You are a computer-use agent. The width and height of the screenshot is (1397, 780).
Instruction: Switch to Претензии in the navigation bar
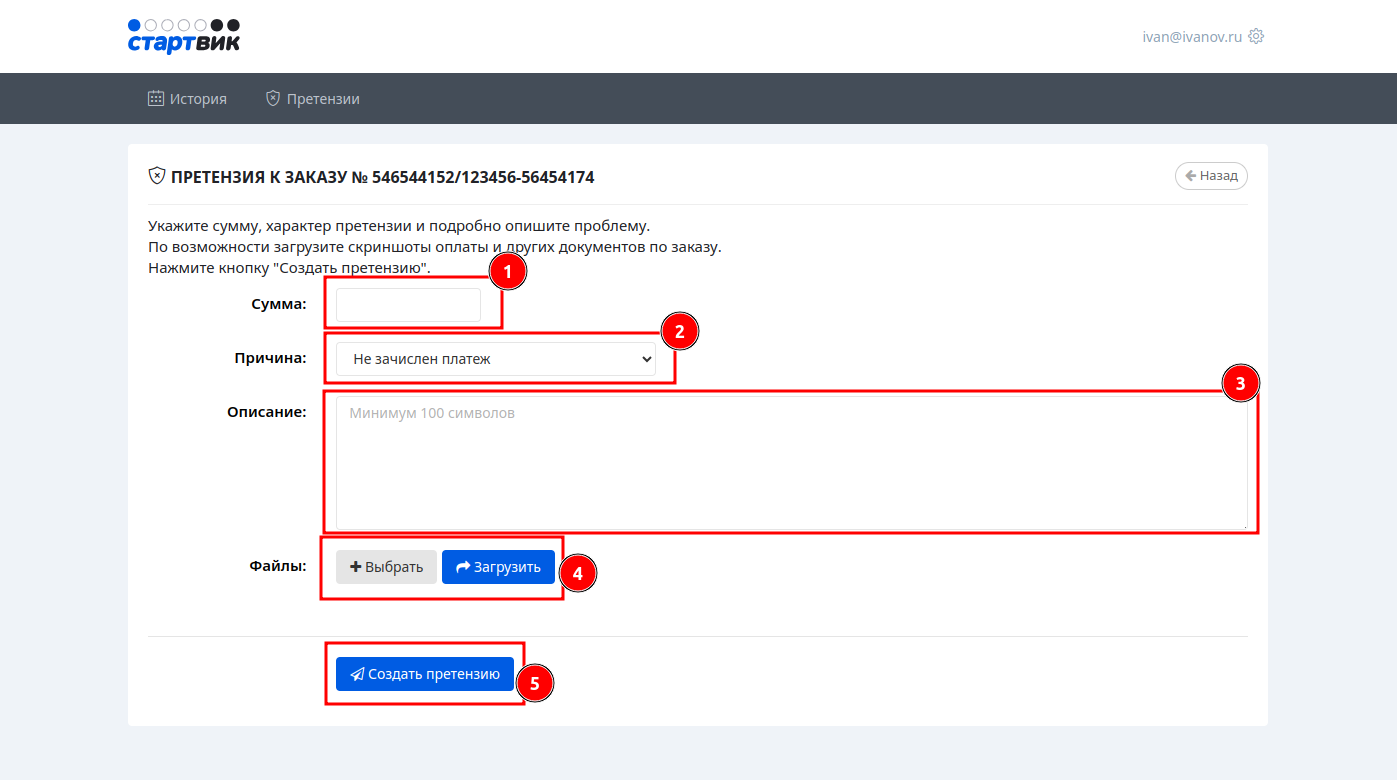click(x=312, y=99)
